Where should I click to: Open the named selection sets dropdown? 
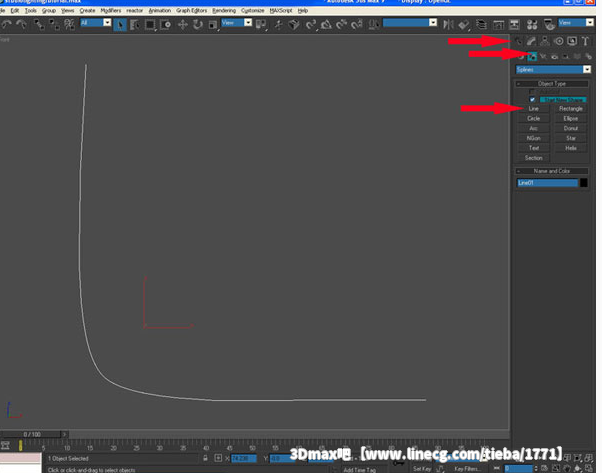point(410,23)
